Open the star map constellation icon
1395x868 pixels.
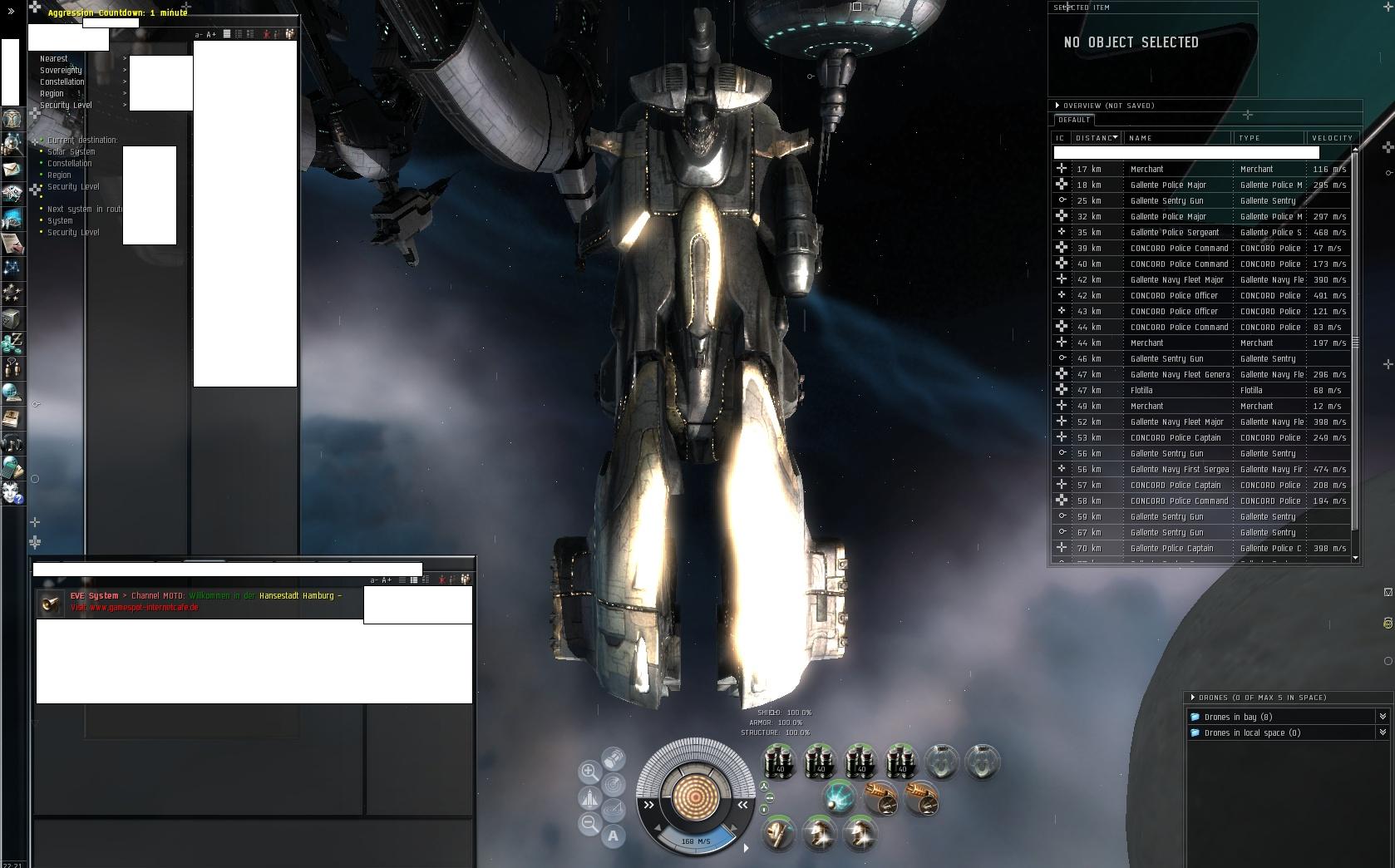[x=12, y=268]
